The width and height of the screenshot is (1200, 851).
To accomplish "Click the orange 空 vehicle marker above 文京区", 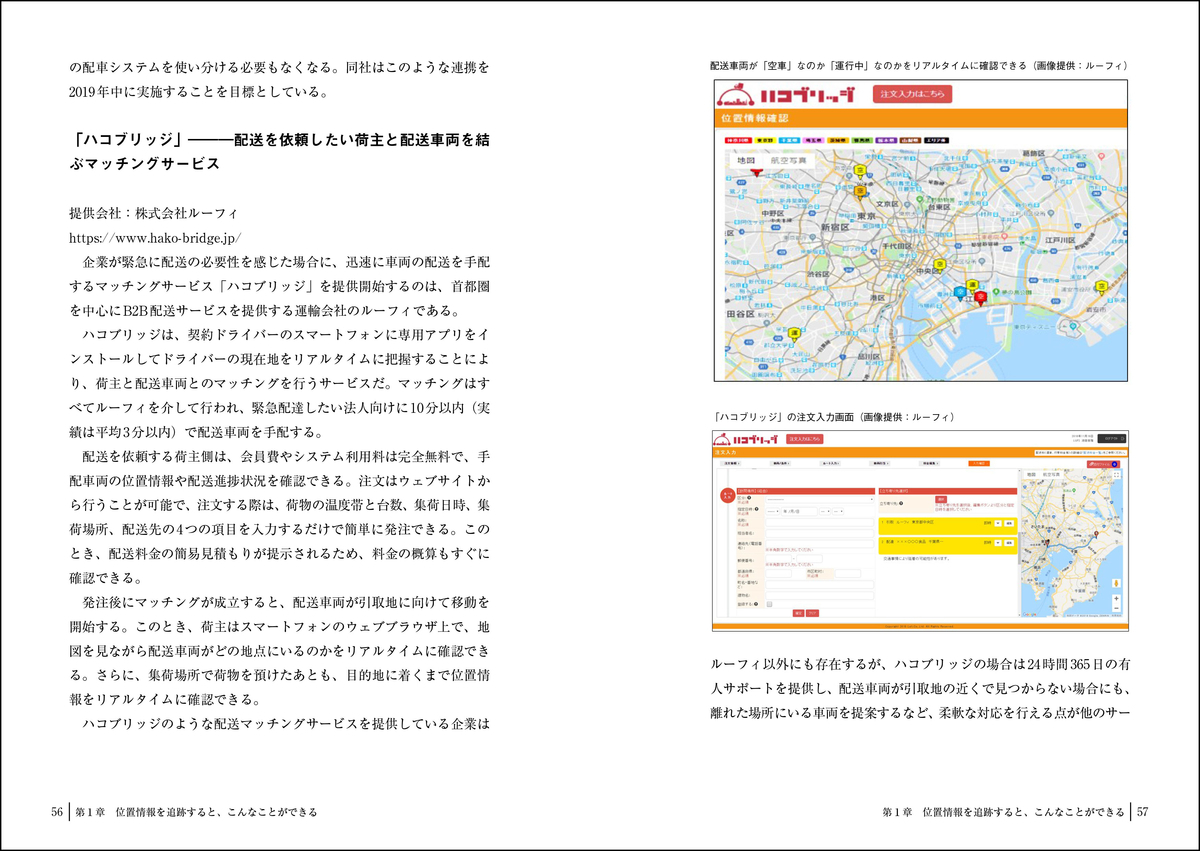I will point(860,191).
